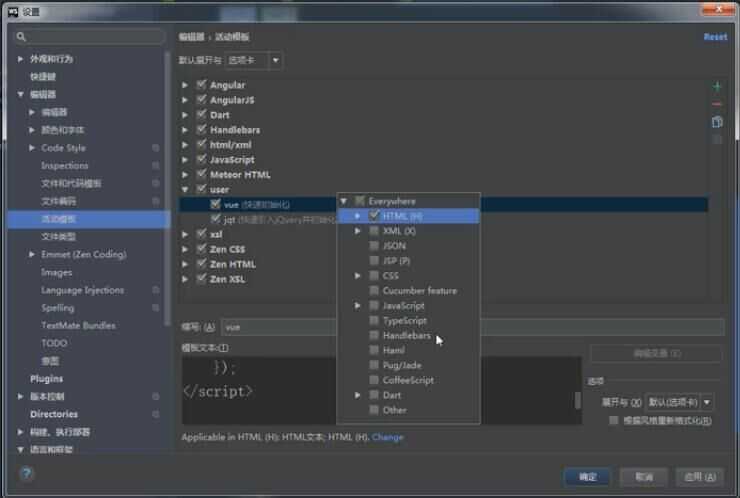This screenshot has width=740, height=498.
Task: Click the Apply (应用) button
Action: click(700, 477)
